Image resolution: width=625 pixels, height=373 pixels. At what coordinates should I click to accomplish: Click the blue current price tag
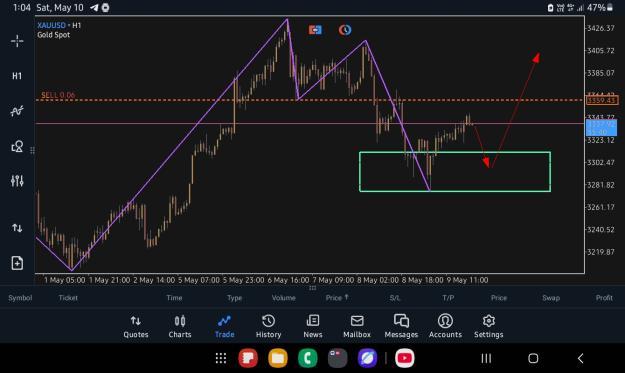(601, 128)
